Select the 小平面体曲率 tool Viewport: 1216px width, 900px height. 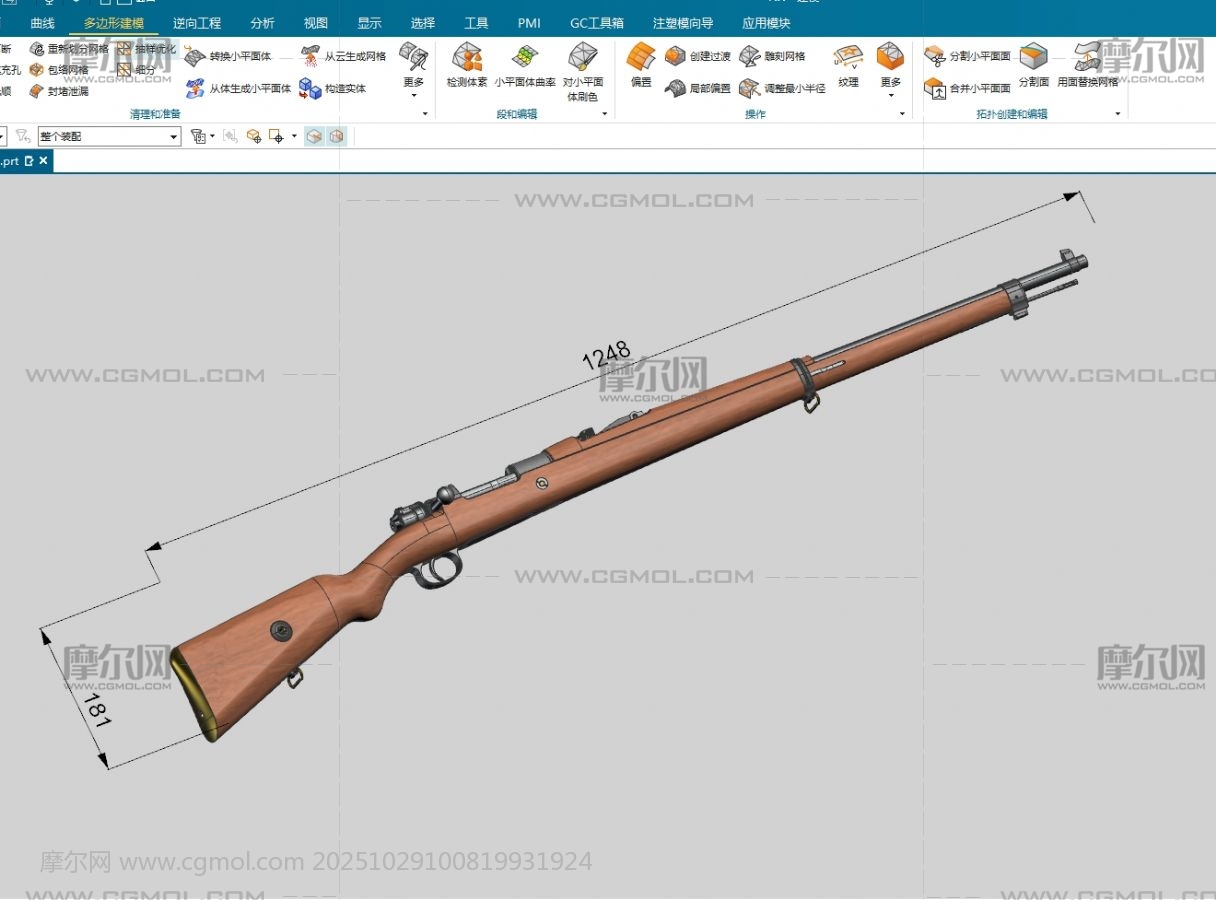pyautogui.click(x=524, y=58)
